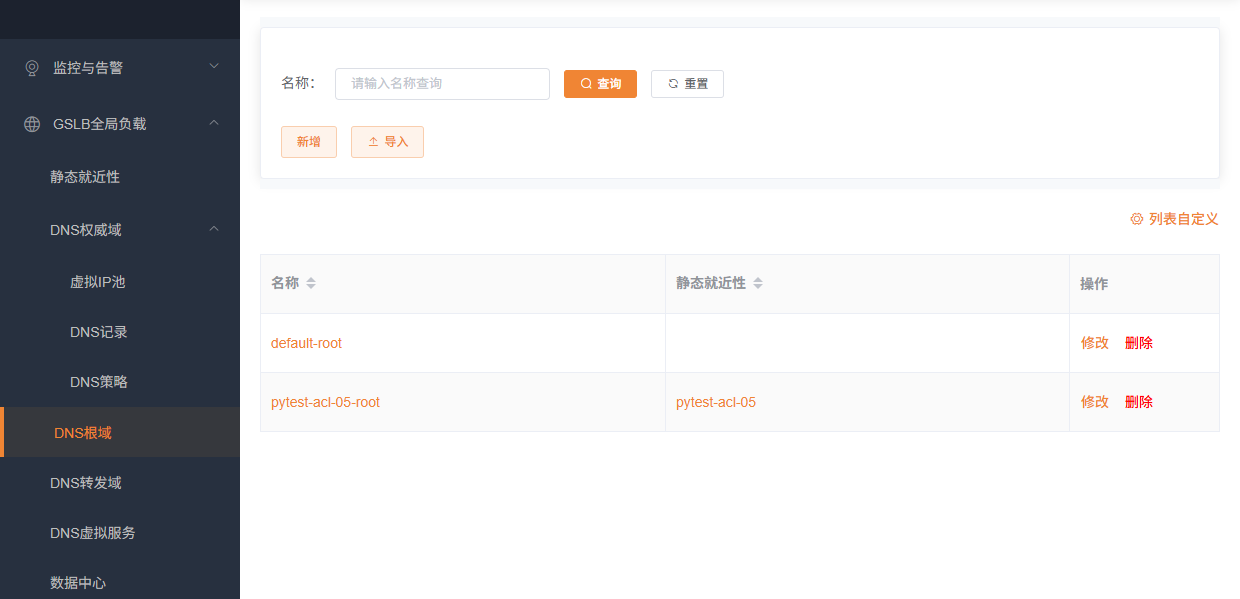Click the 重置 reset button
Viewport: 1240px width, 599px height.
pyautogui.click(x=687, y=84)
